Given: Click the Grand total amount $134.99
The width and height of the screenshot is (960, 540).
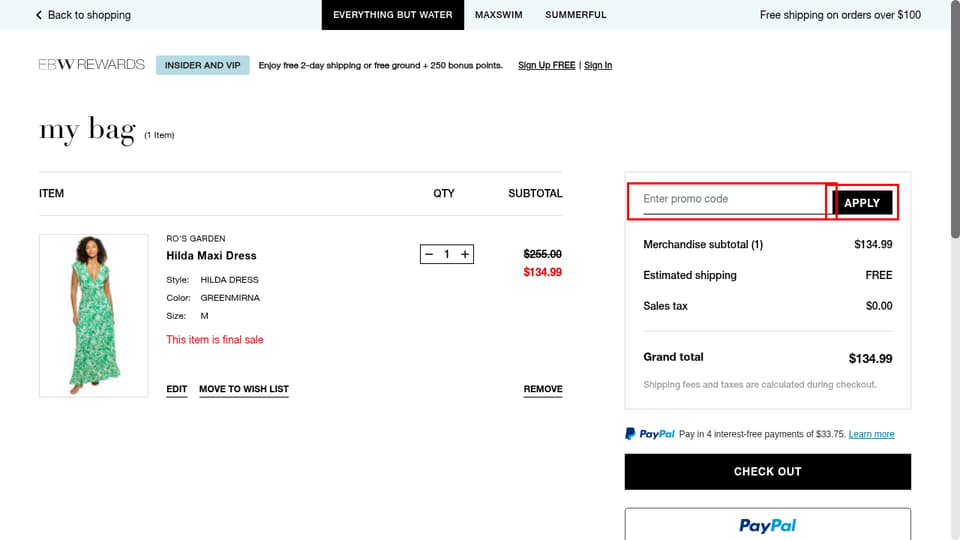Looking at the screenshot, I should coord(870,359).
